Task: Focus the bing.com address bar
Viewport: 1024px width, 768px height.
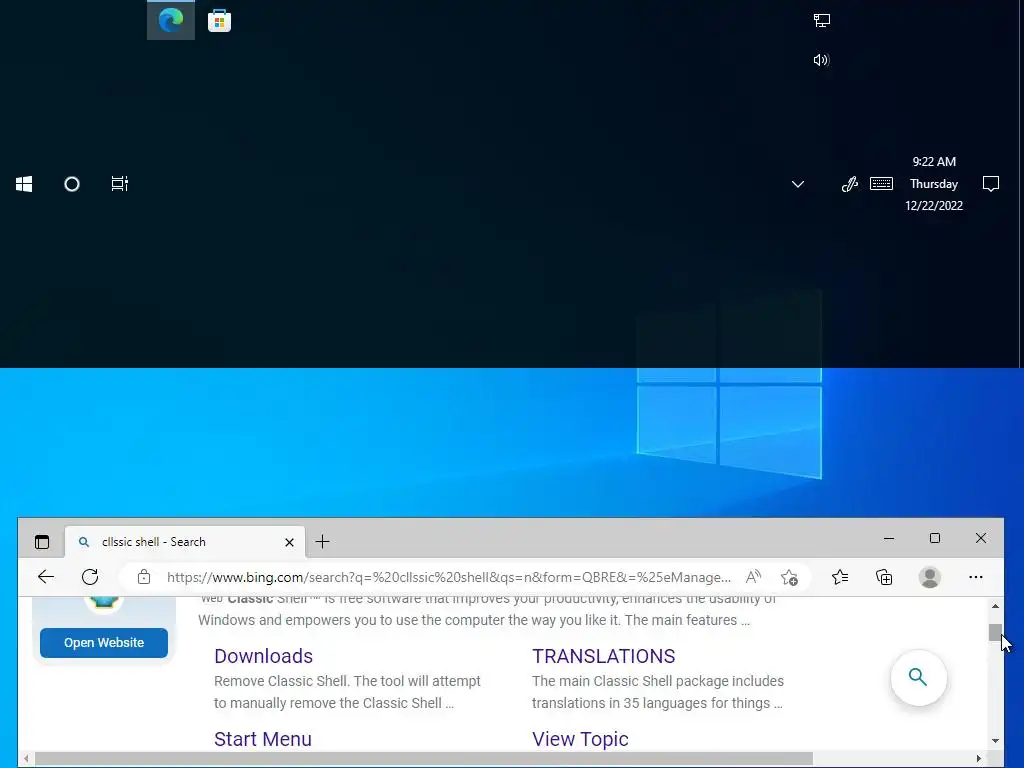Action: tap(449, 577)
